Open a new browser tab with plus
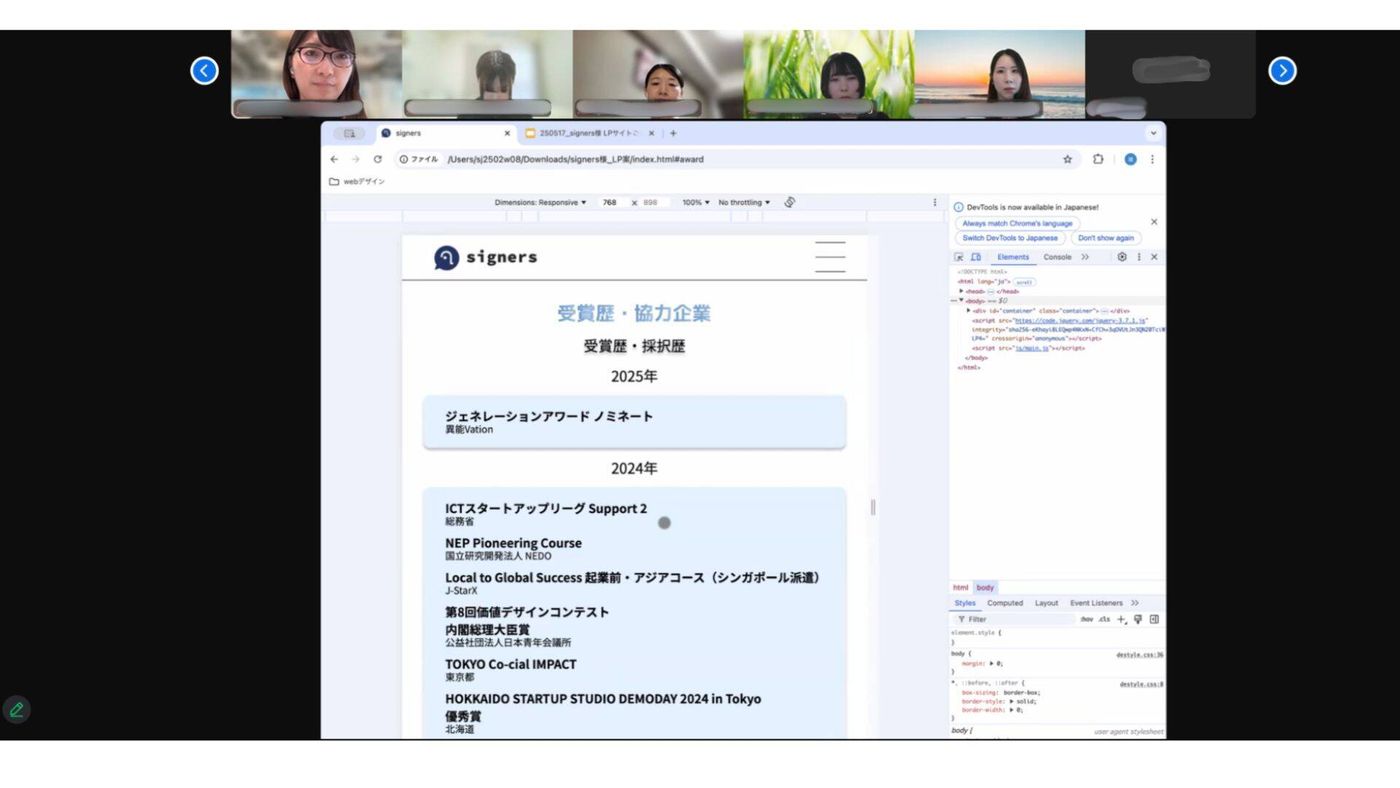Image resolution: width=1400 pixels, height=788 pixels. coord(673,133)
